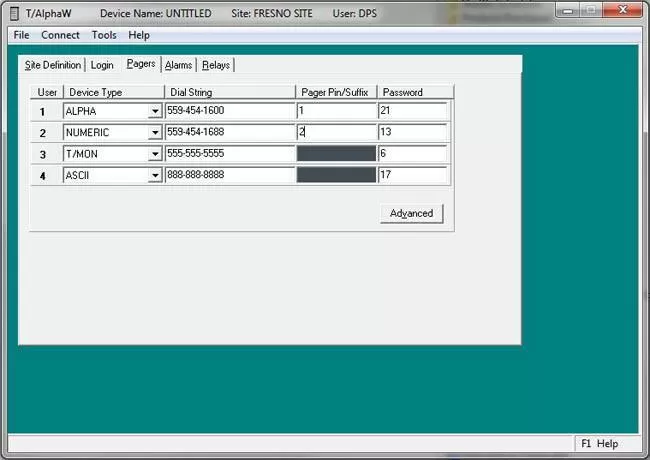
Task: Click dial string field 559-454-1600
Action: click(230, 111)
